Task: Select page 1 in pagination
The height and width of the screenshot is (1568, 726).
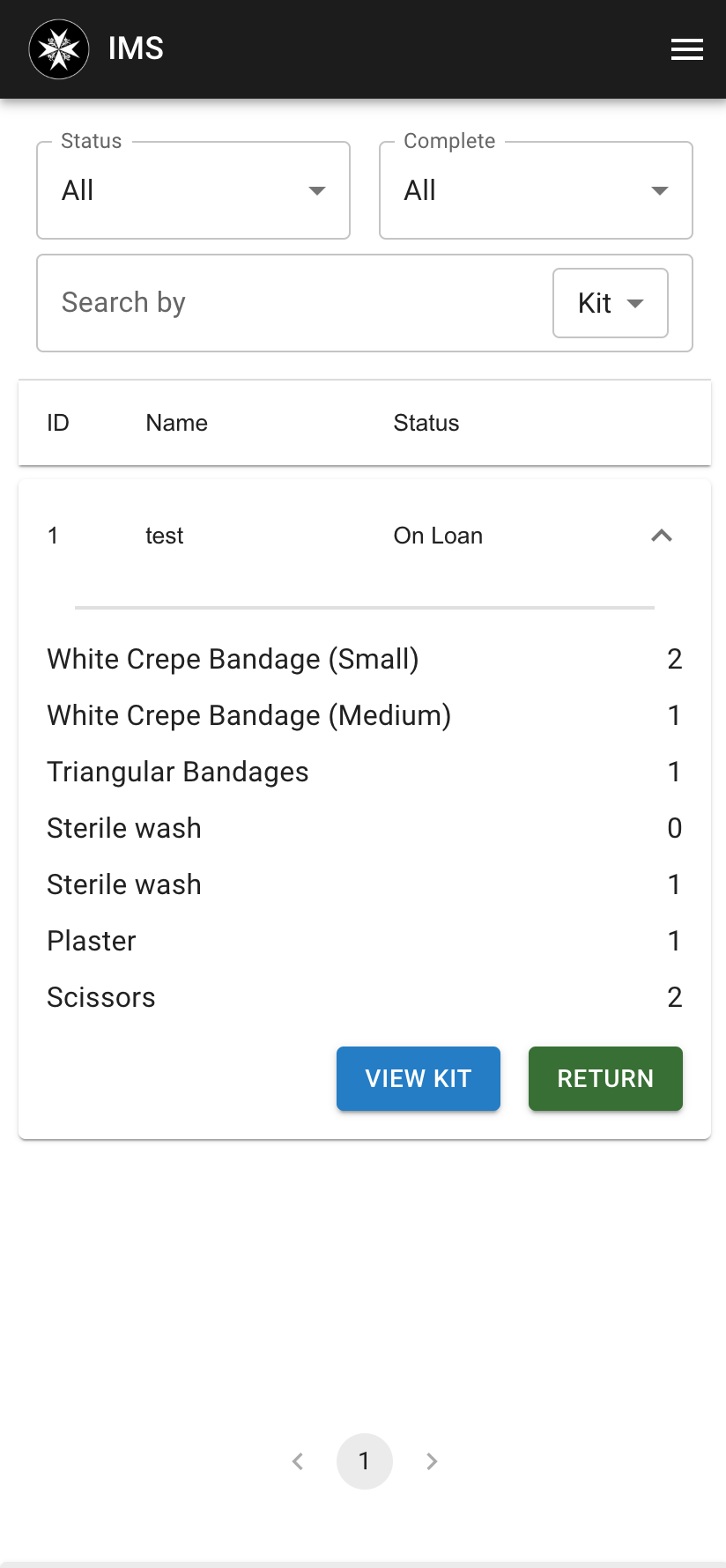Action: pyautogui.click(x=365, y=1461)
